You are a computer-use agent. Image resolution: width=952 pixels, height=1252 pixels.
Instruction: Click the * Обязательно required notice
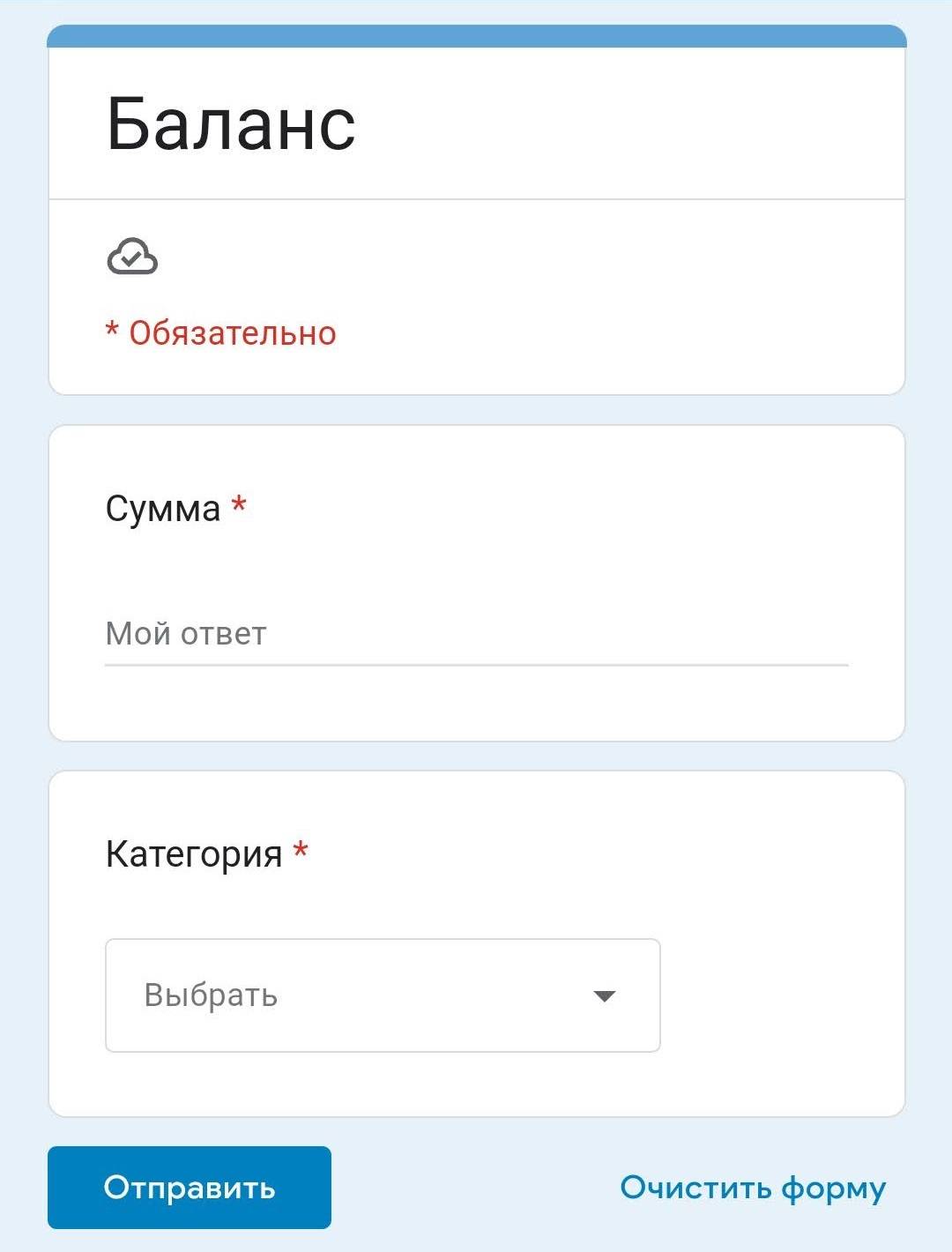(x=220, y=333)
